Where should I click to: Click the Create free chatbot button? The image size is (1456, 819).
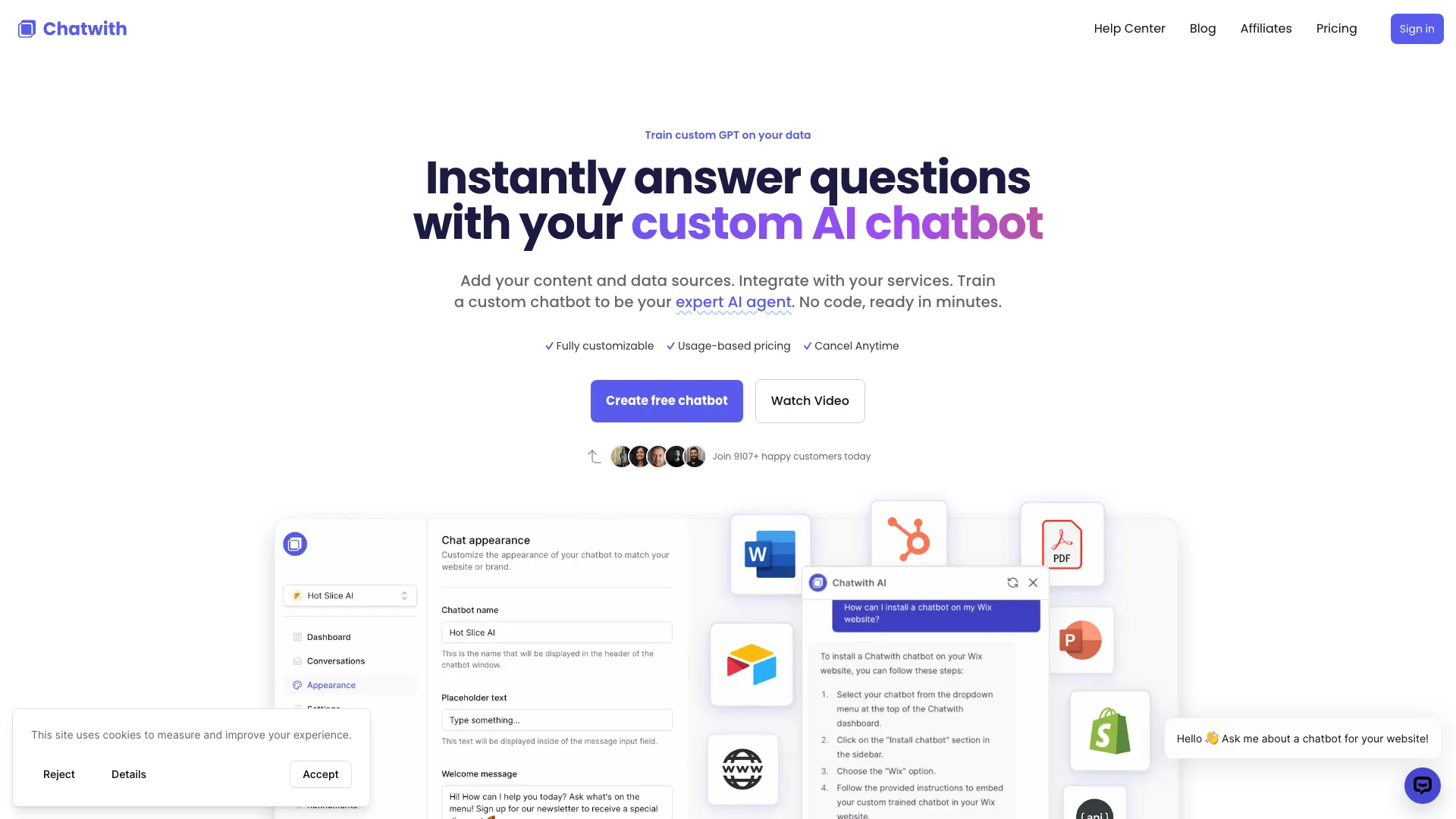[666, 400]
